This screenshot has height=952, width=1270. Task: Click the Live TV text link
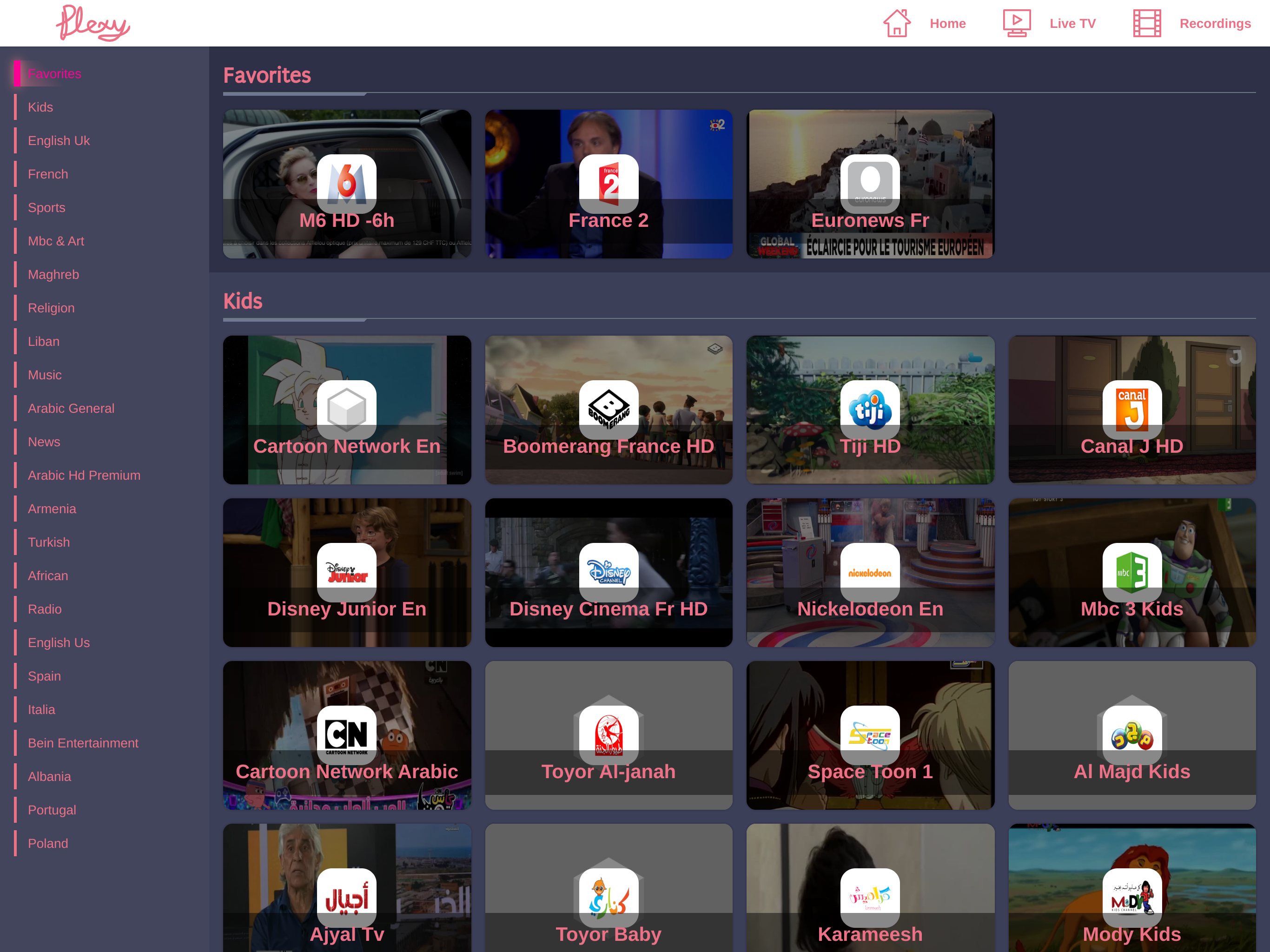(1072, 24)
